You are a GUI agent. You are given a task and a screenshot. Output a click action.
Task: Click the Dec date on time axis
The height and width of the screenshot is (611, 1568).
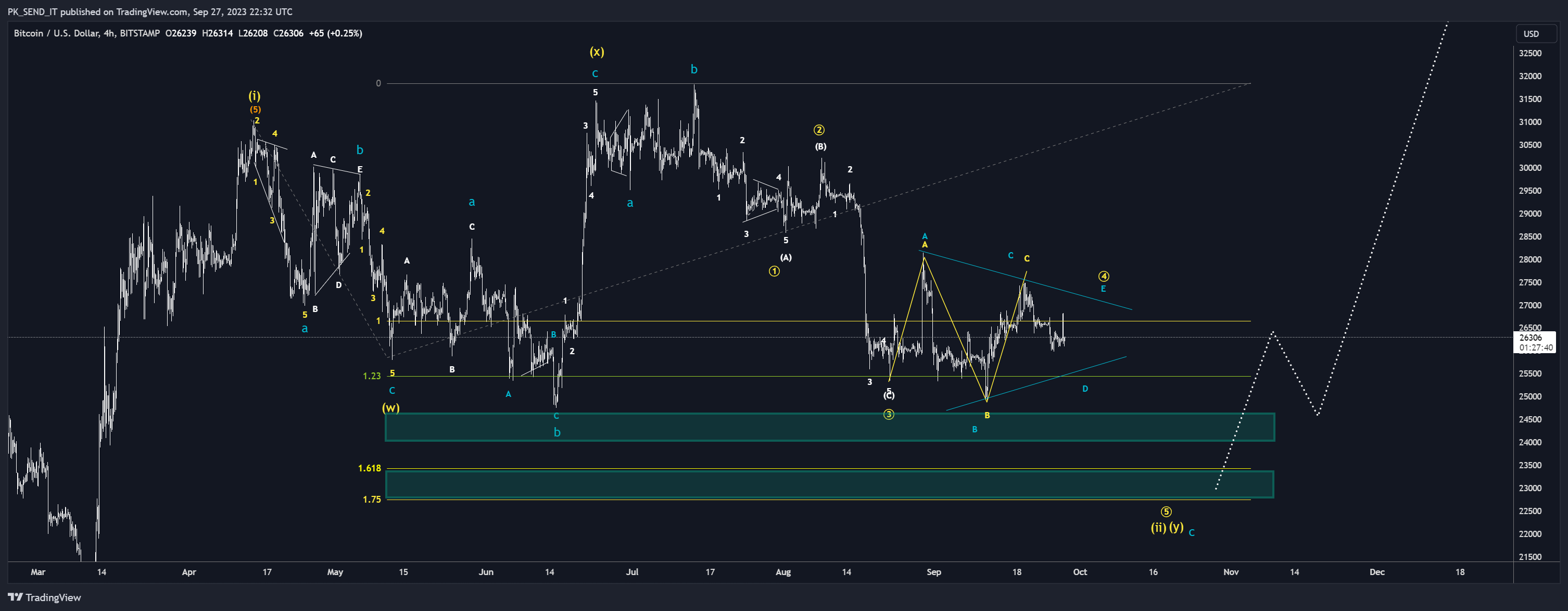tap(1377, 571)
